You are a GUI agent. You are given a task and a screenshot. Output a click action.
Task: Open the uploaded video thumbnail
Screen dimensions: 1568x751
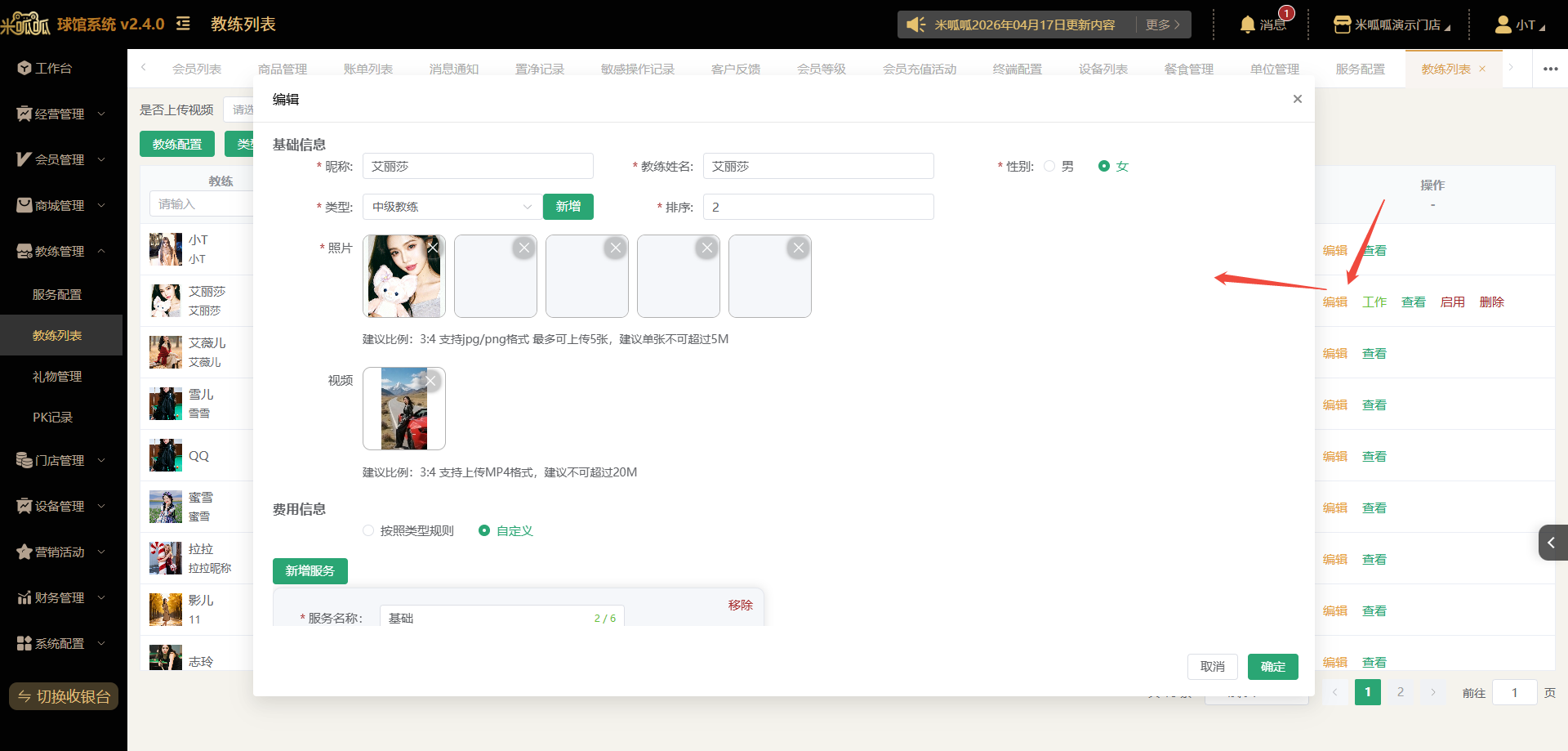pos(404,409)
